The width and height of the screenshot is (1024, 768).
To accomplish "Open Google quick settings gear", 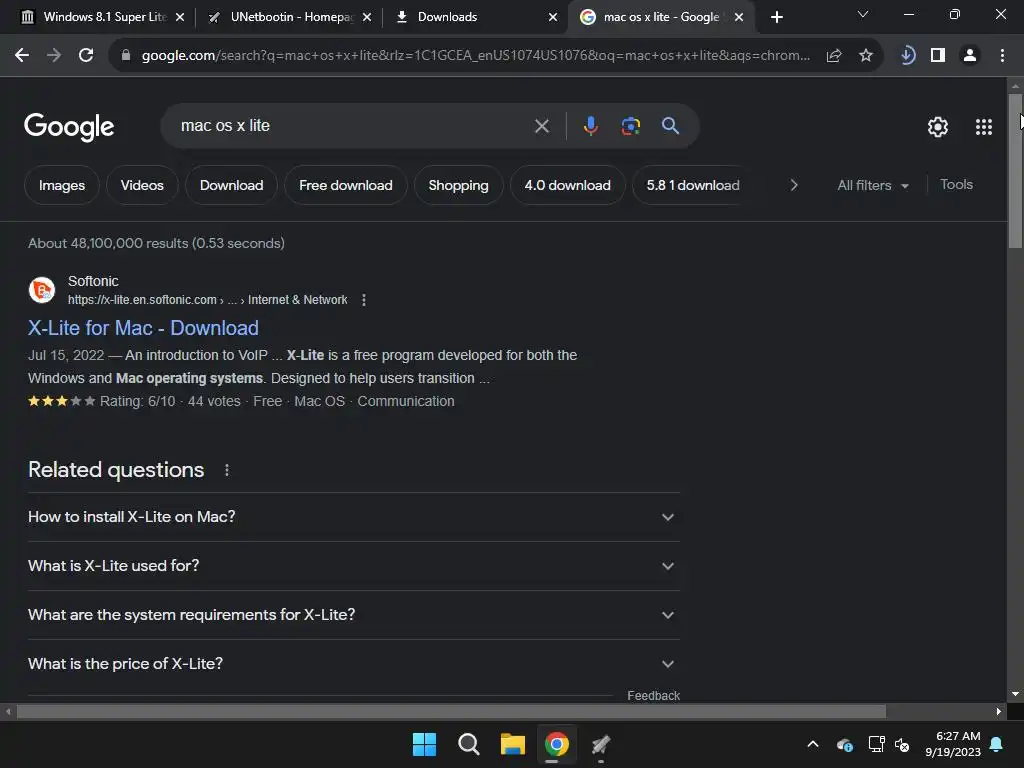I will click(938, 127).
